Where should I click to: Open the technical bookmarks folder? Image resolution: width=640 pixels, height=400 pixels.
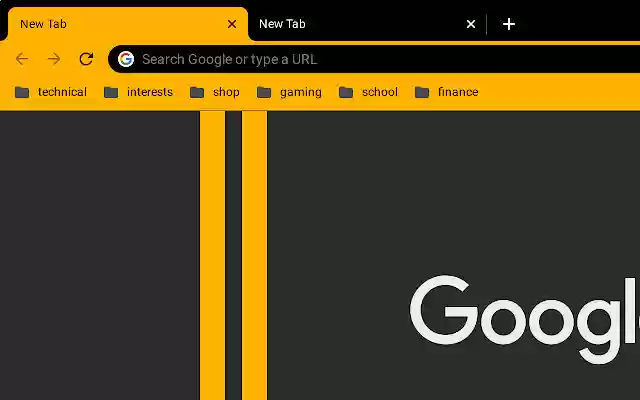pos(51,92)
